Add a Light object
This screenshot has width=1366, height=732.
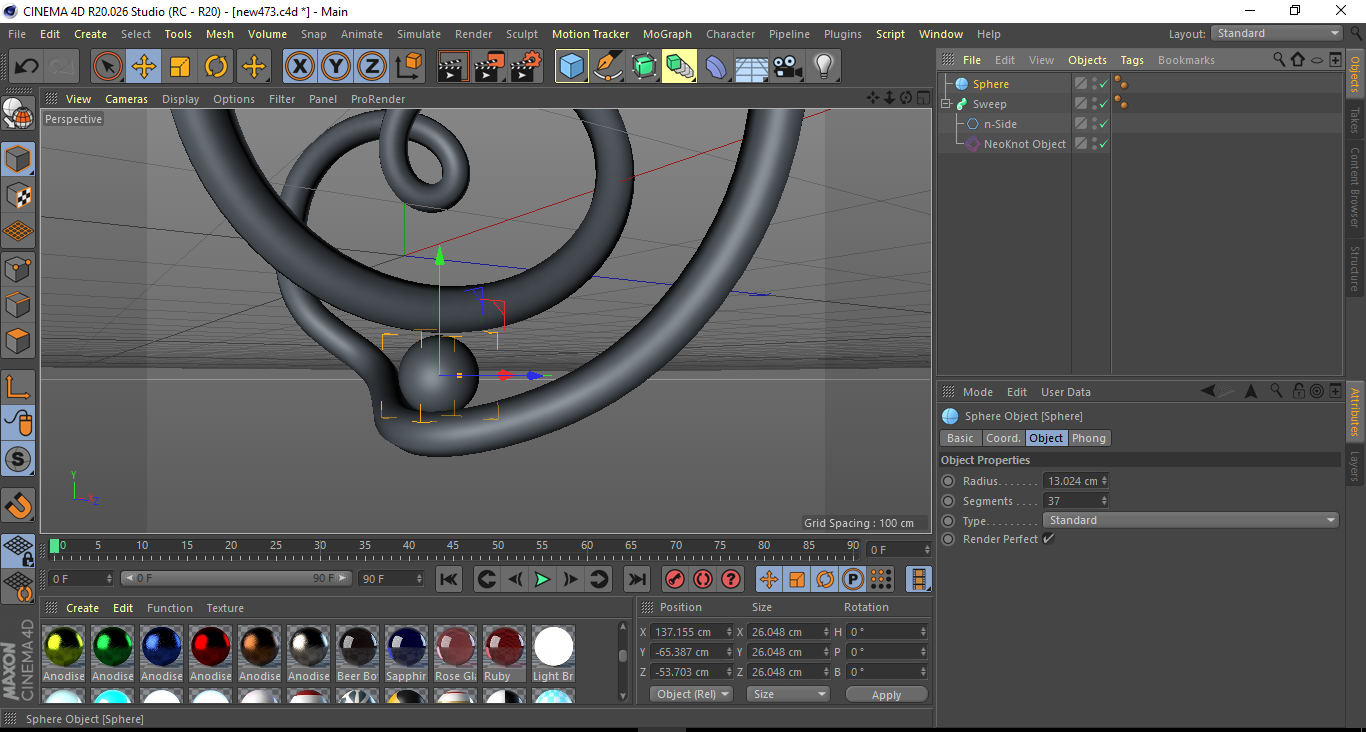823,67
